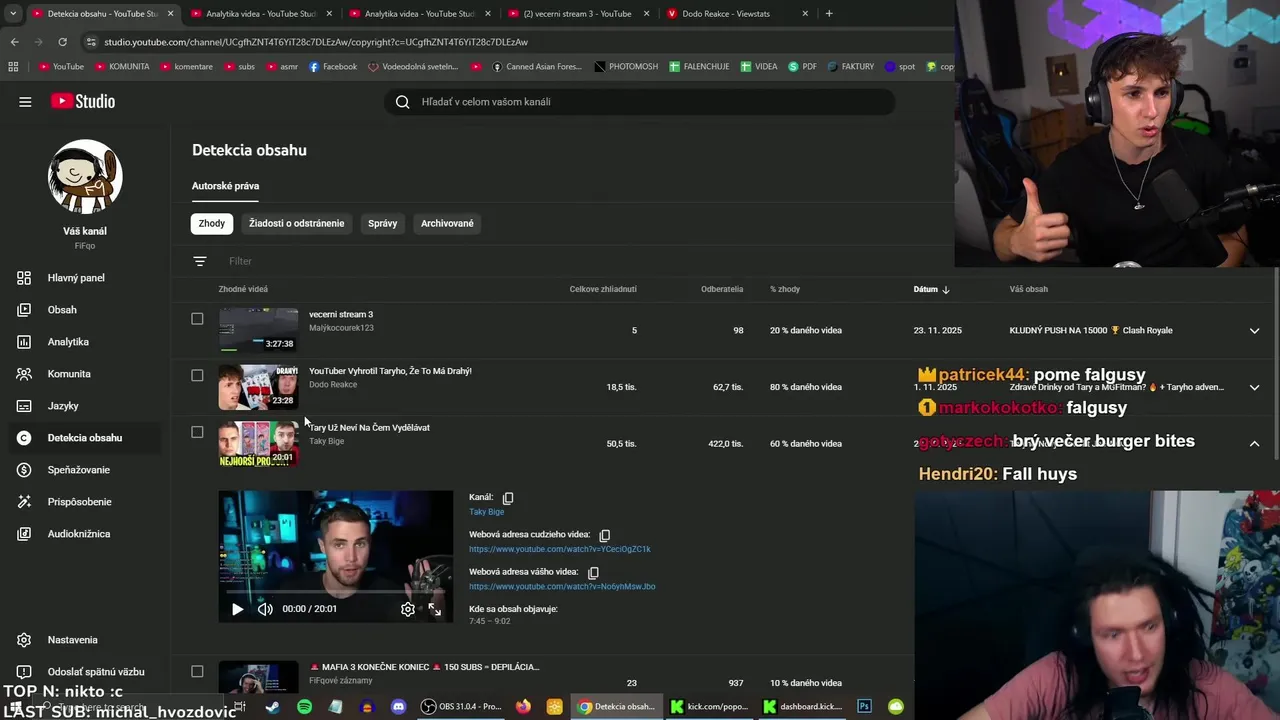The width and height of the screenshot is (1280, 720).
Task: Click Odoslať spätnú väzbu
Action: click(96, 672)
